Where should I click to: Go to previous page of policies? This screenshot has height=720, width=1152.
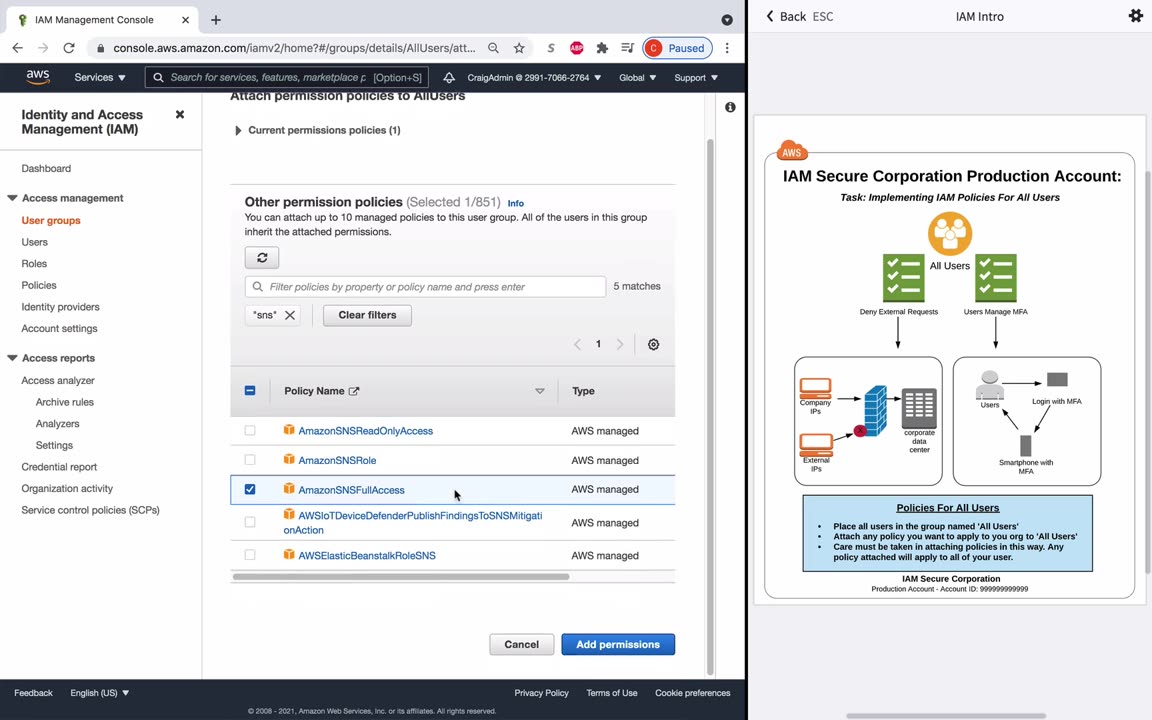point(577,345)
